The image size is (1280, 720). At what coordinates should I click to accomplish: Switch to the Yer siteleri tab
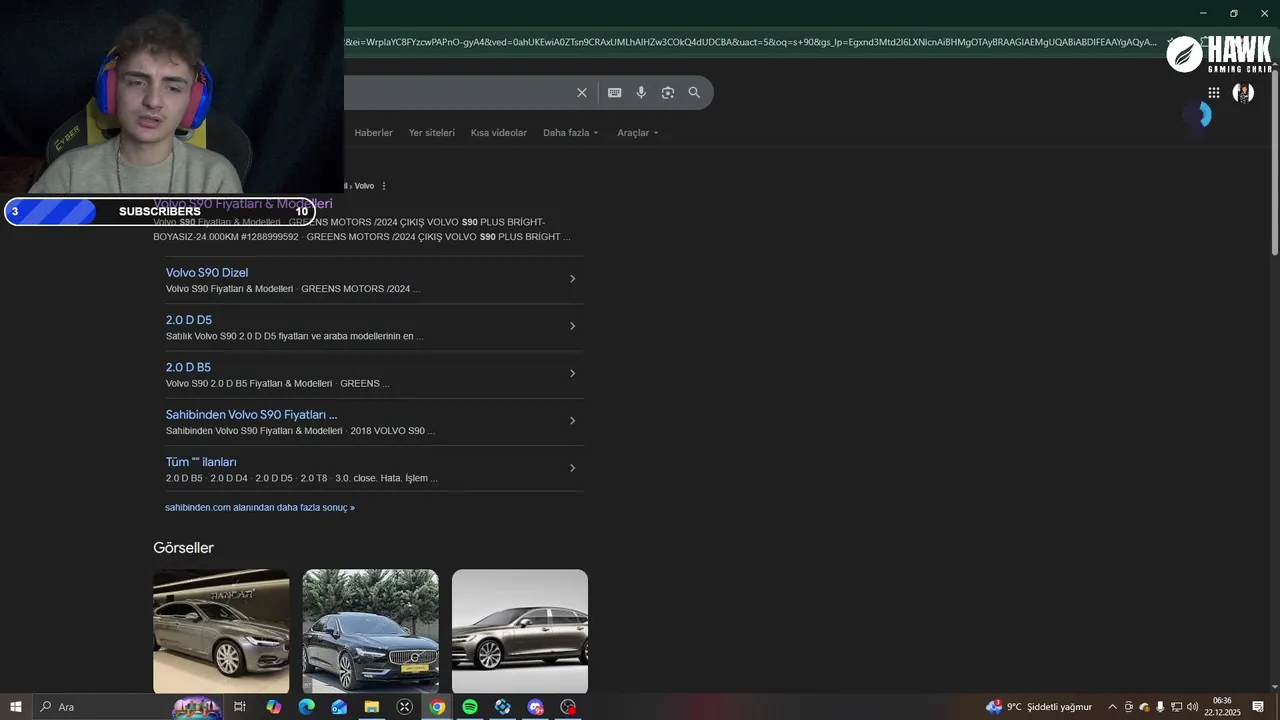coord(432,133)
